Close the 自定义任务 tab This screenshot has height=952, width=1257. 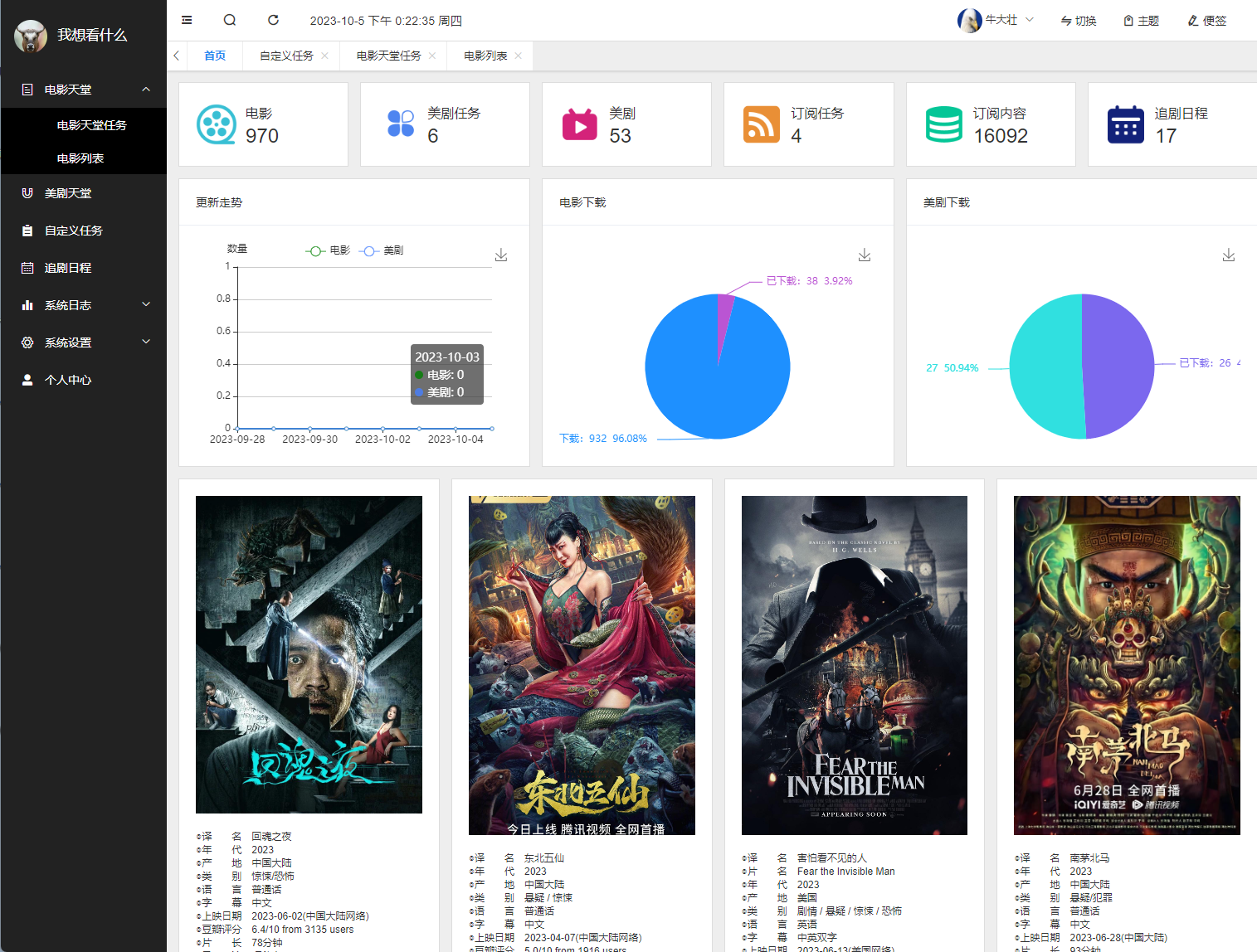(x=324, y=56)
